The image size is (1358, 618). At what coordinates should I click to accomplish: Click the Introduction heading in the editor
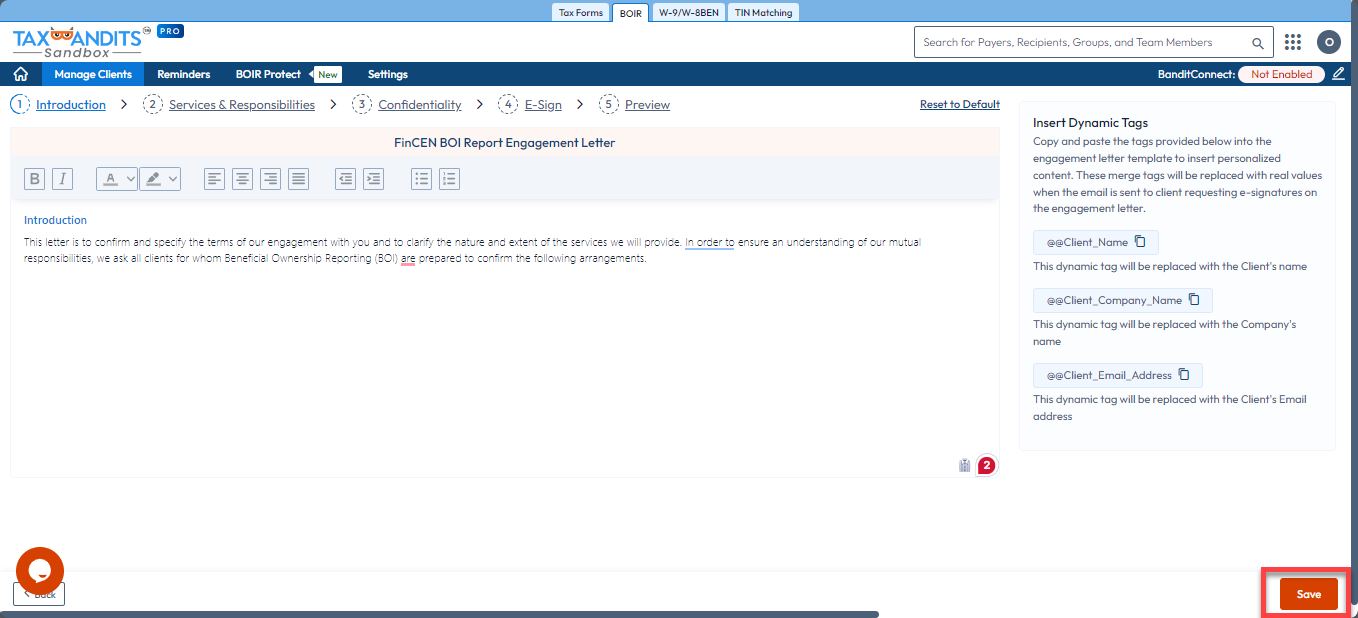[55, 220]
